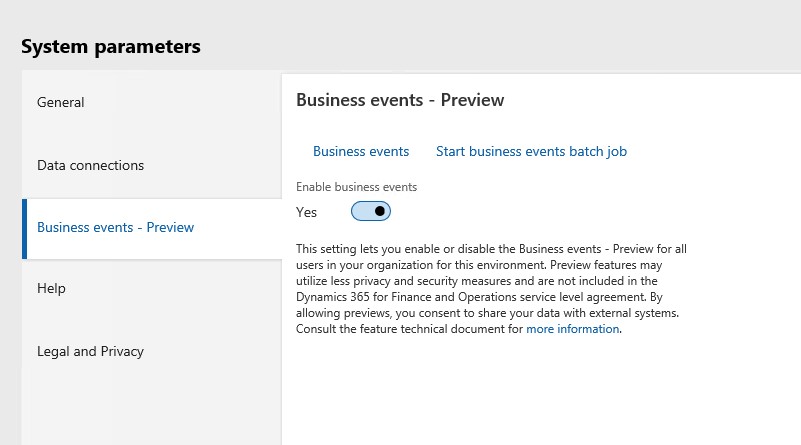Click the black knob on the toggle switch
Image resolution: width=801 pixels, height=445 pixels.
click(x=380, y=212)
